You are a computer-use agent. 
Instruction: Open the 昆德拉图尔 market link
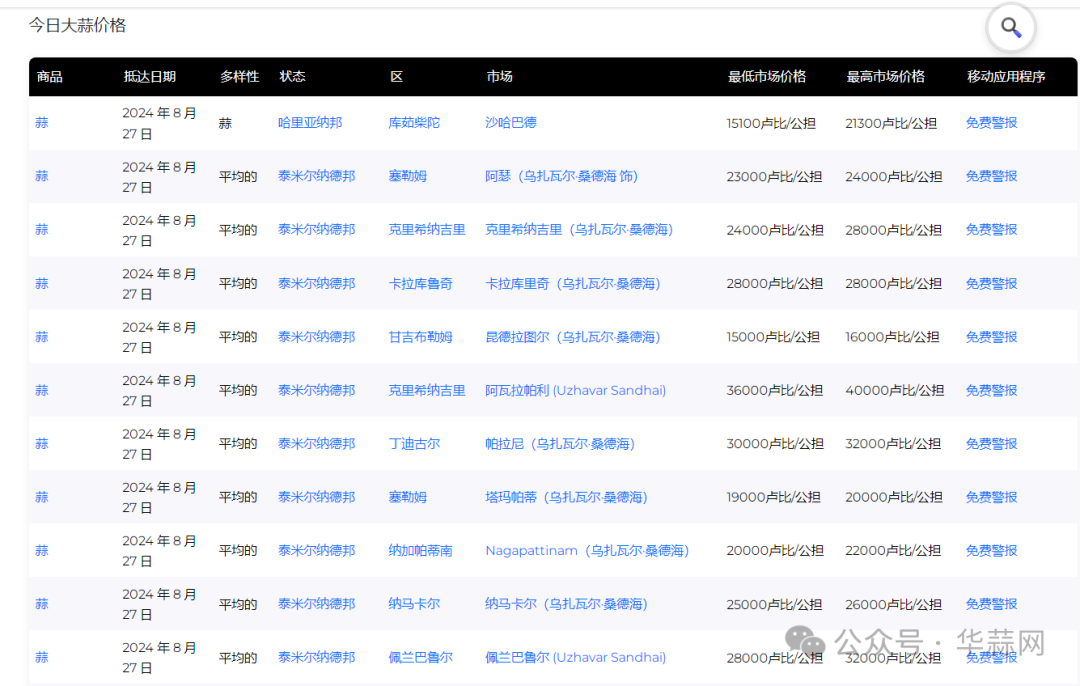[x=573, y=337]
